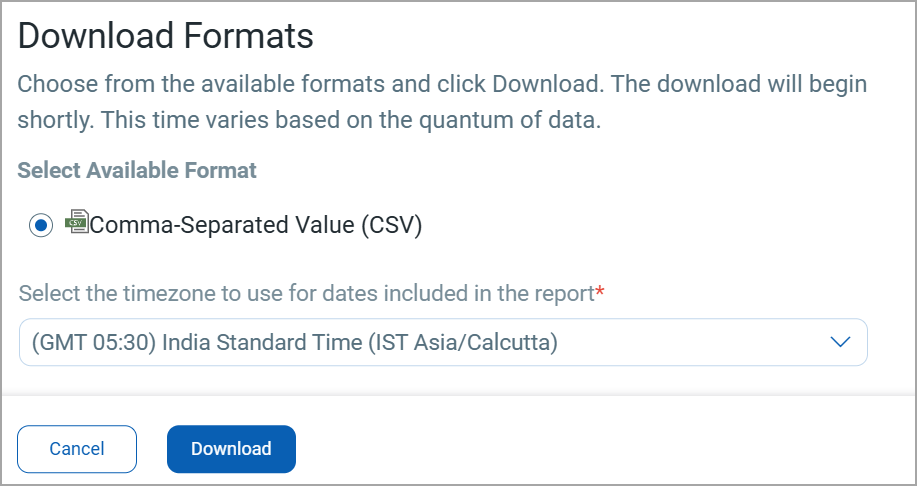Click the word Formats in the dialog title
The height and width of the screenshot is (486, 917).
(x=249, y=36)
